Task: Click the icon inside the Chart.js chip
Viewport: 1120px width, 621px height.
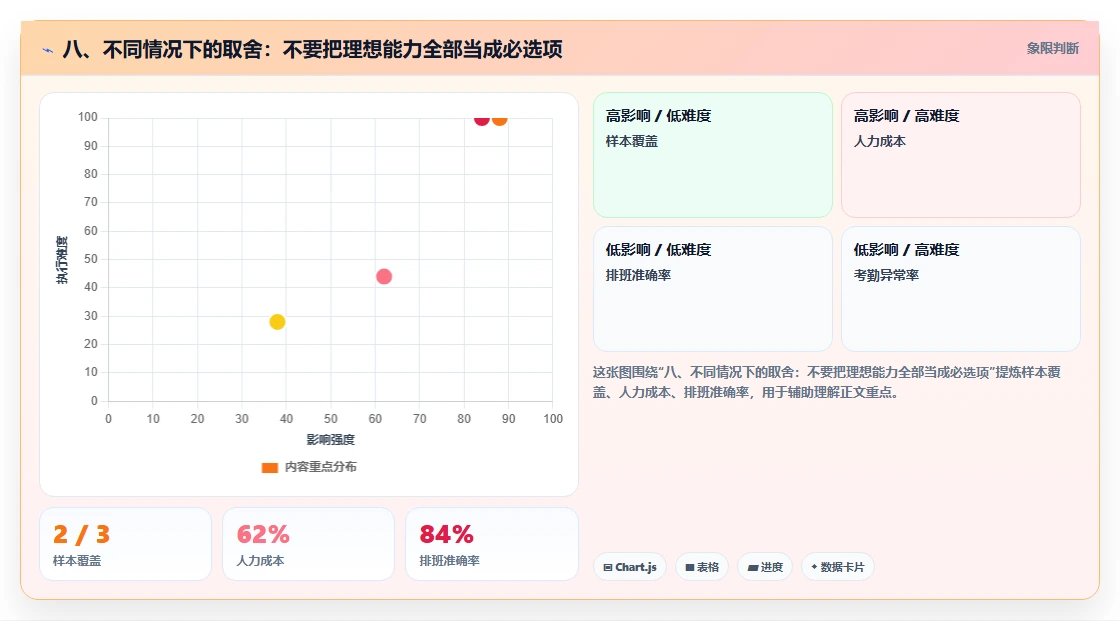Action: (x=608, y=567)
